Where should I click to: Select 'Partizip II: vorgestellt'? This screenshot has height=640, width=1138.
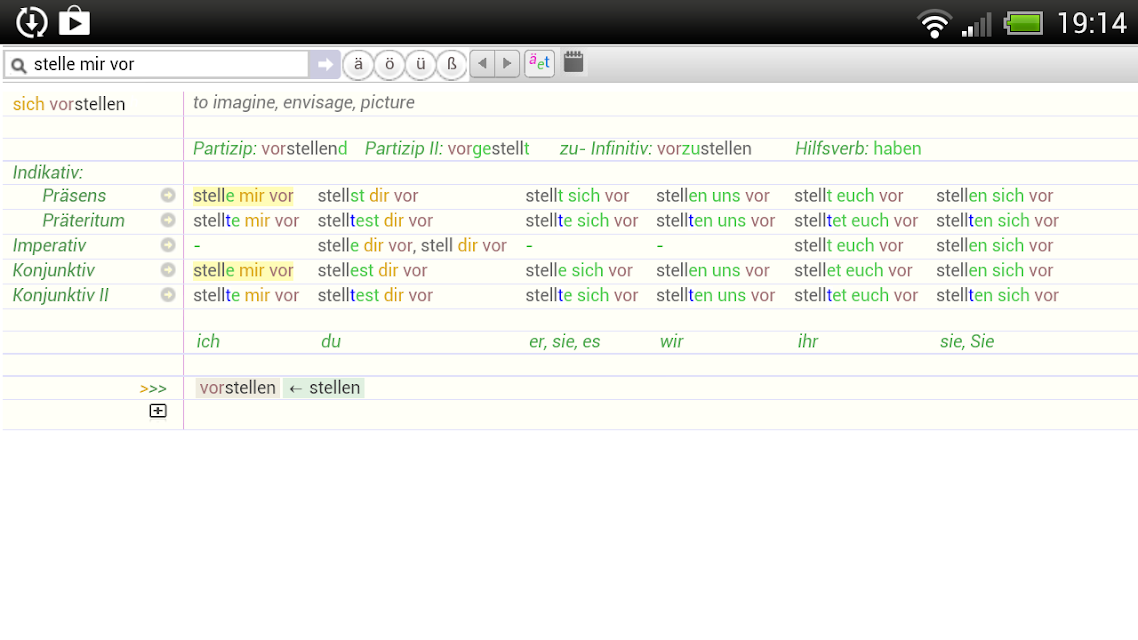click(x=447, y=149)
